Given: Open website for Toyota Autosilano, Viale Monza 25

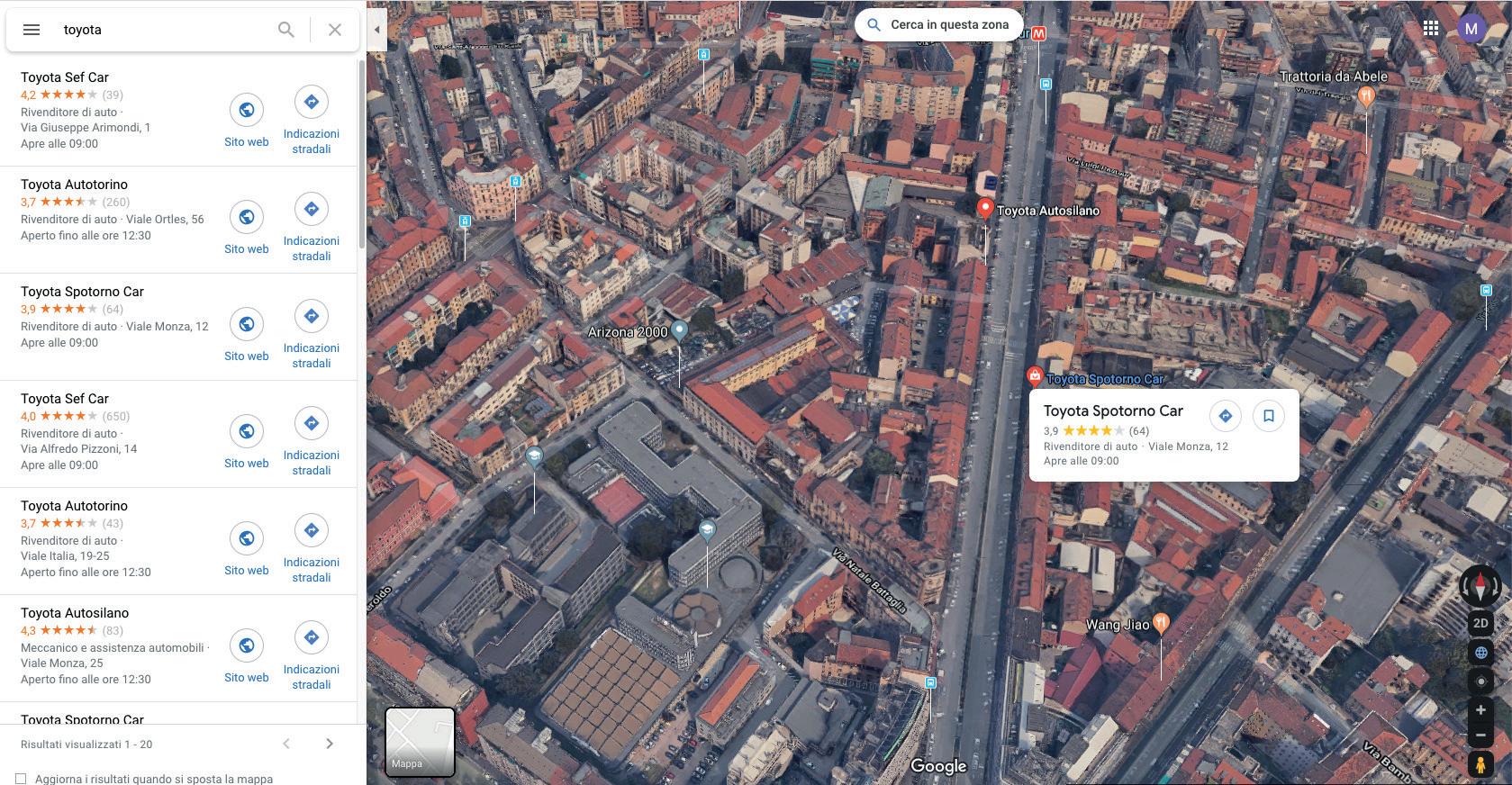Looking at the screenshot, I should point(246,656).
